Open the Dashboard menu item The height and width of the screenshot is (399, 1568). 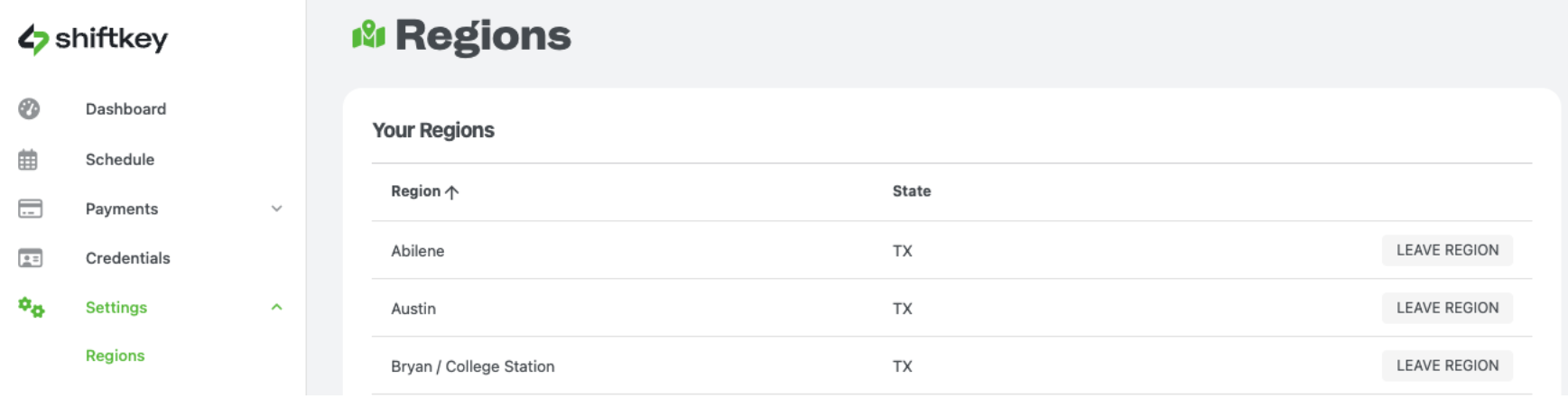(x=125, y=109)
